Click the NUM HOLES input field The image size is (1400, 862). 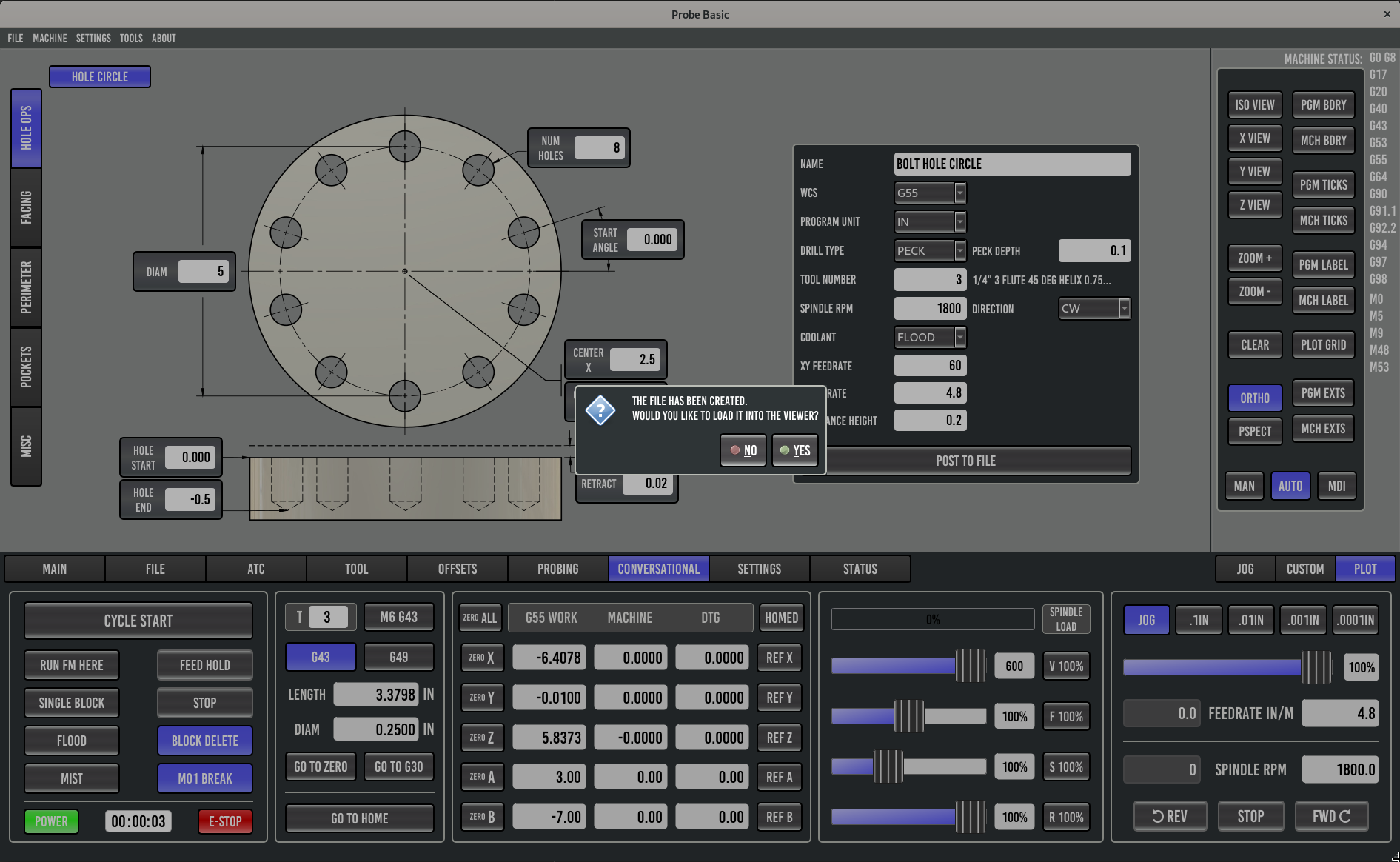[600, 147]
